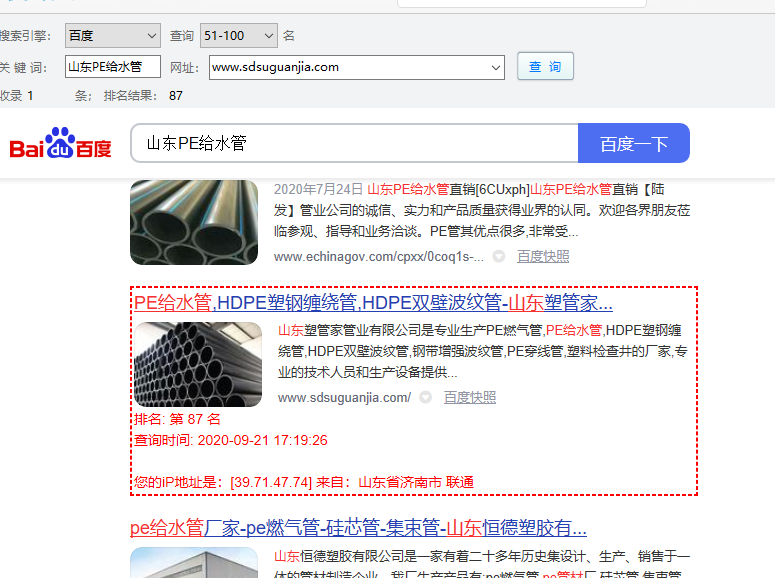The height and width of the screenshot is (578, 775).
Task: Click the 百度一下 search button
Action: (x=634, y=143)
